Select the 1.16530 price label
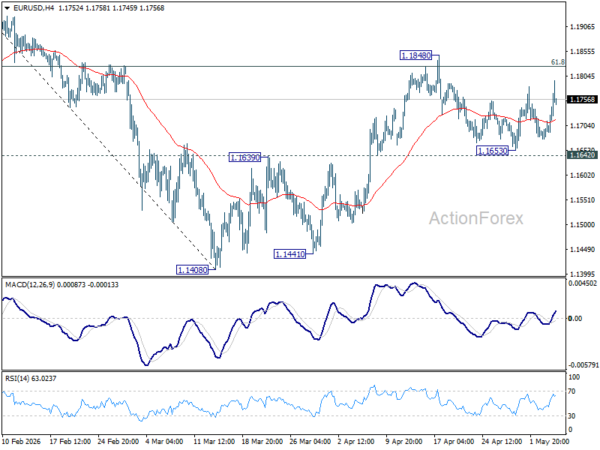Viewport: 600px width, 450px height. (492, 151)
